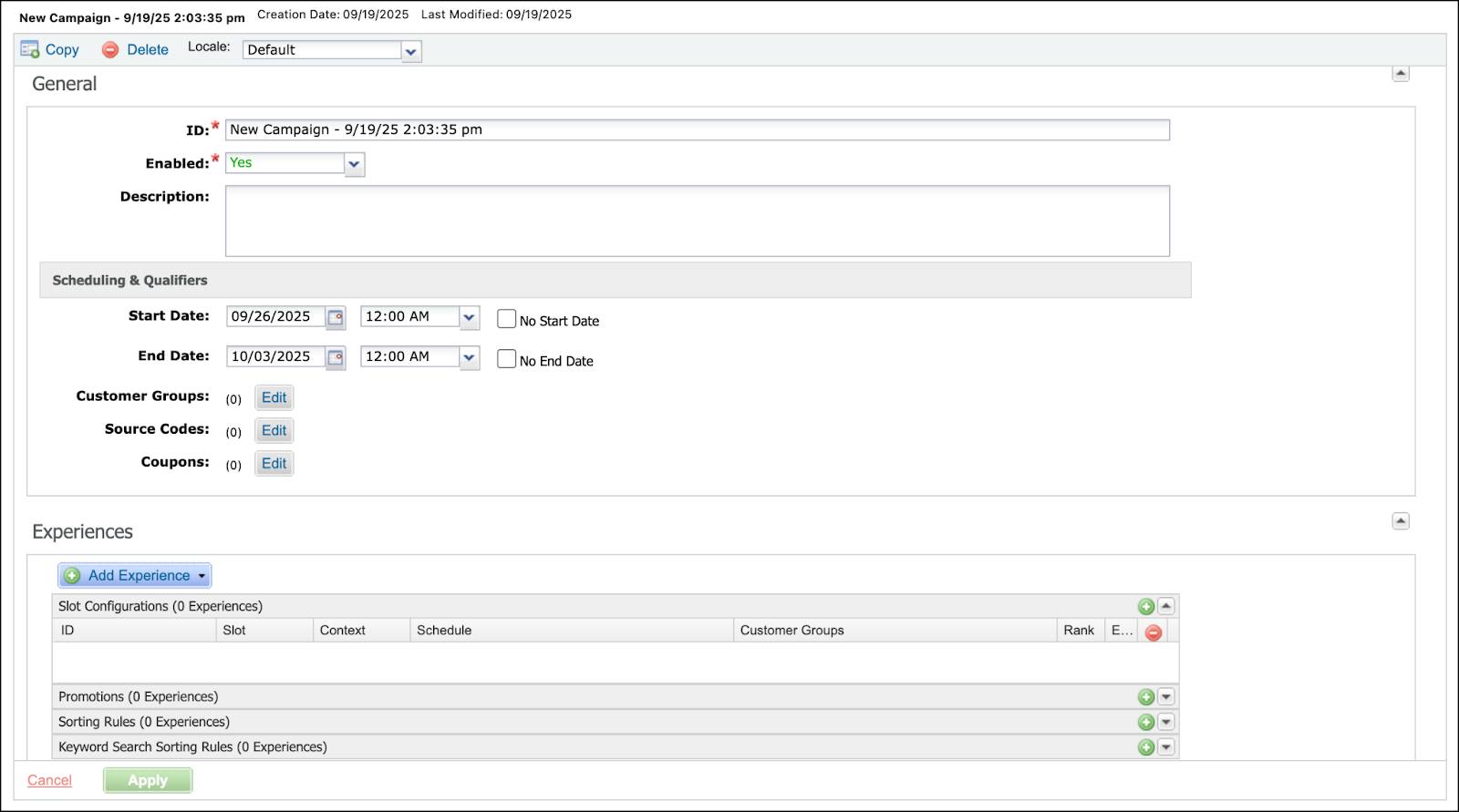Open the Locale dropdown
Screen dimensions: 1459x812
click(x=411, y=51)
